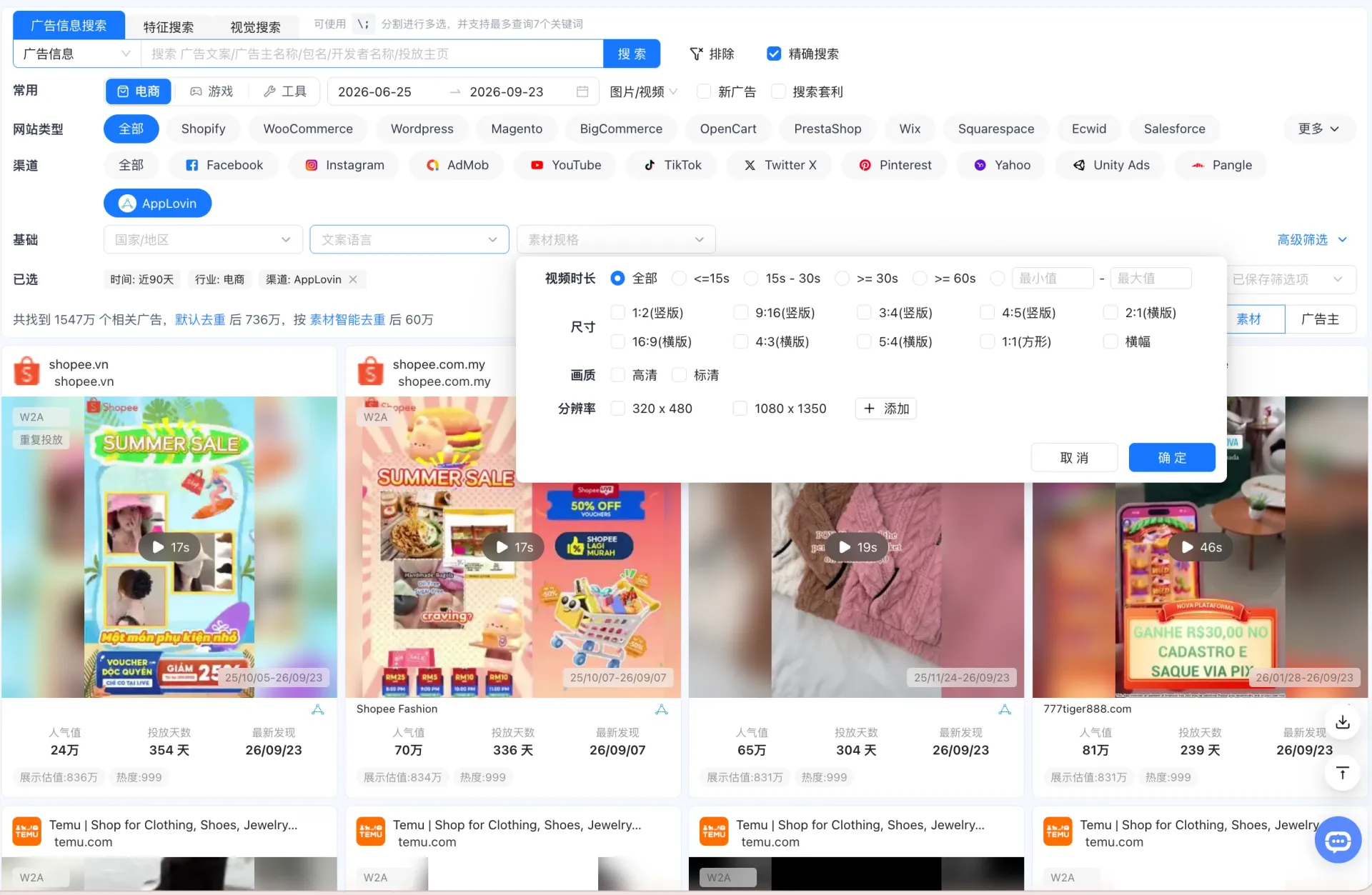Collapse the 素材规格 dropdown
Screen dimensions: 1372x895
click(616, 239)
